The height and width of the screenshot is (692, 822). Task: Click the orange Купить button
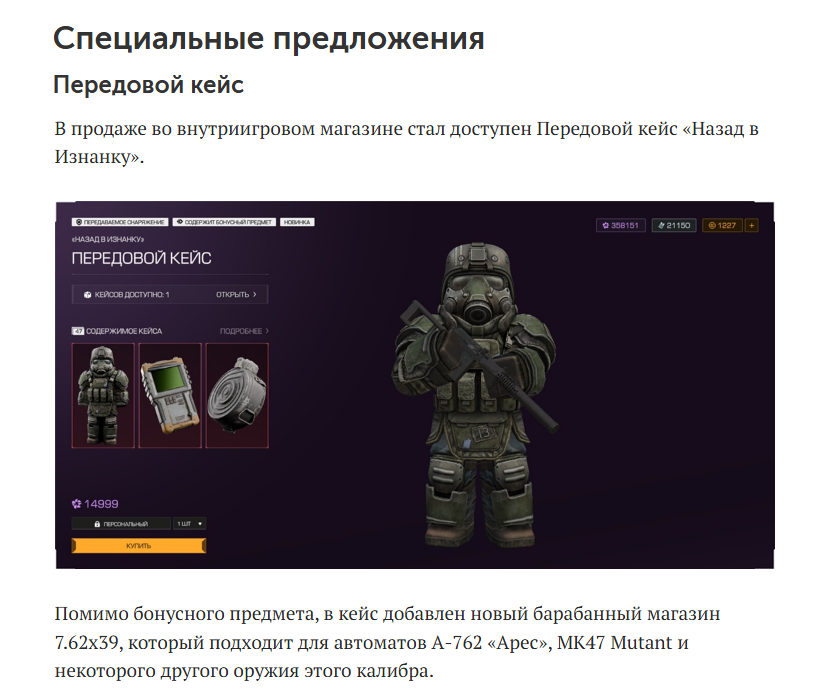point(139,546)
